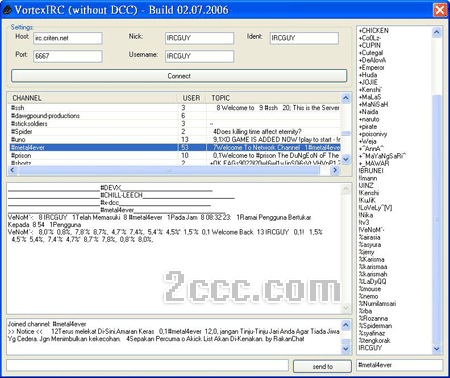This screenshot has height=378, width=450.
Task: Select user +pirate in user list
Action: (x=368, y=127)
